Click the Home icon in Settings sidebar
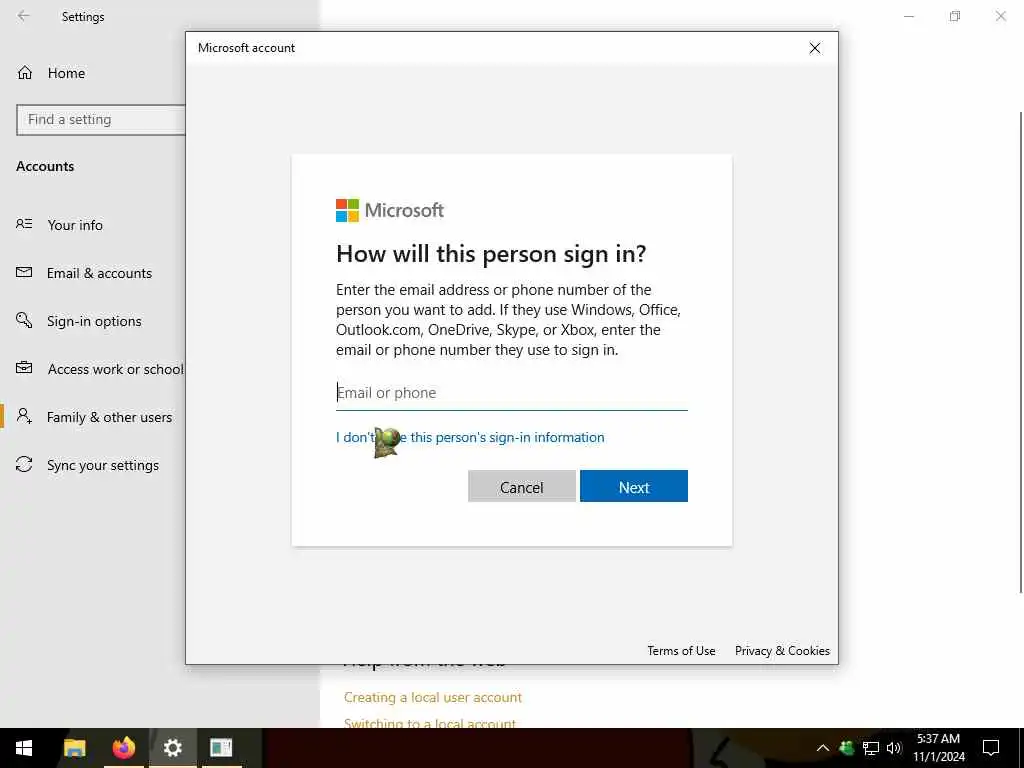The height and width of the screenshot is (768, 1024). (x=25, y=73)
